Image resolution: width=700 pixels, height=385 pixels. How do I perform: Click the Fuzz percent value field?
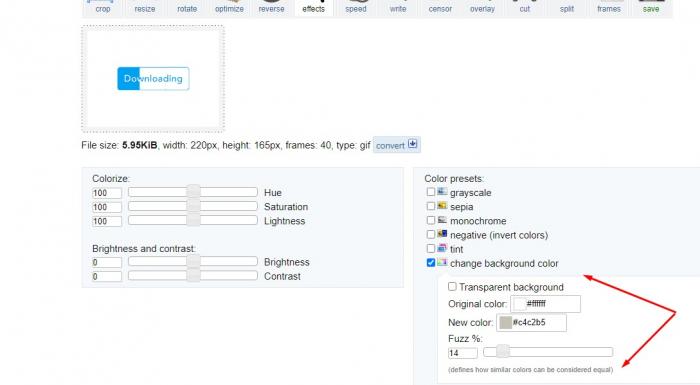coord(462,353)
